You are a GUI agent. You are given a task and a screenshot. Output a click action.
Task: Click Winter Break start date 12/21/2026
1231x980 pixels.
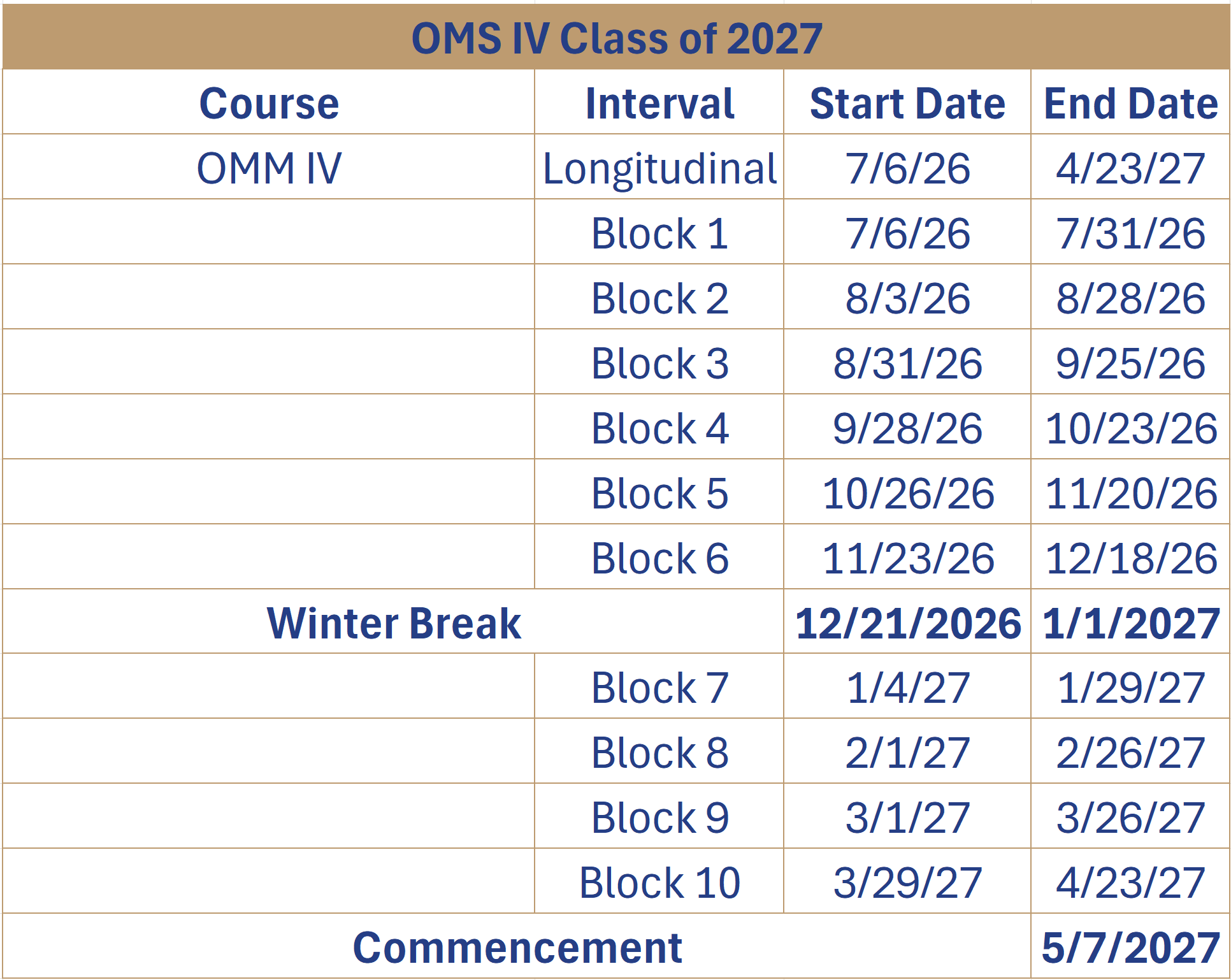pos(907,623)
